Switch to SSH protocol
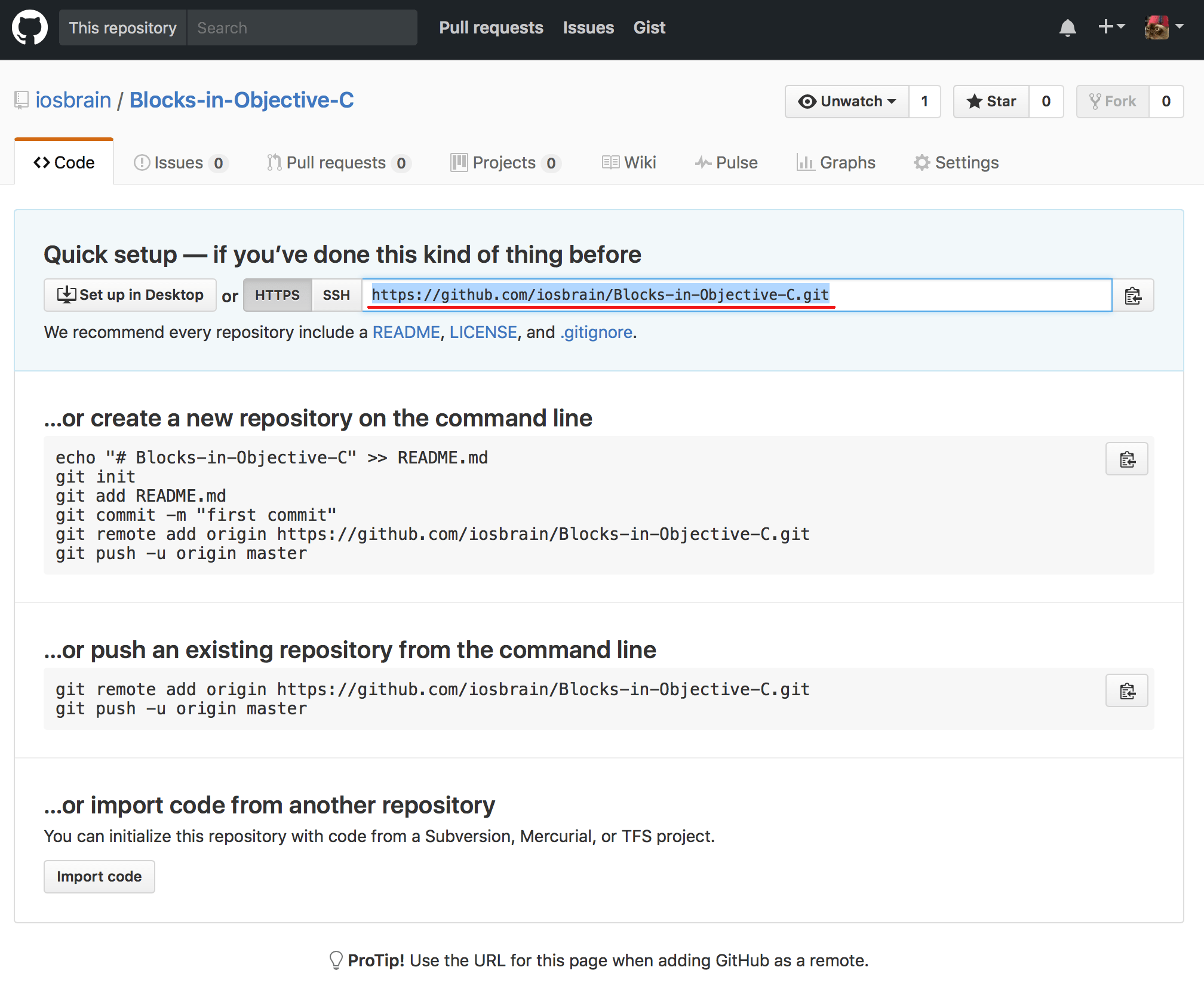 336,294
